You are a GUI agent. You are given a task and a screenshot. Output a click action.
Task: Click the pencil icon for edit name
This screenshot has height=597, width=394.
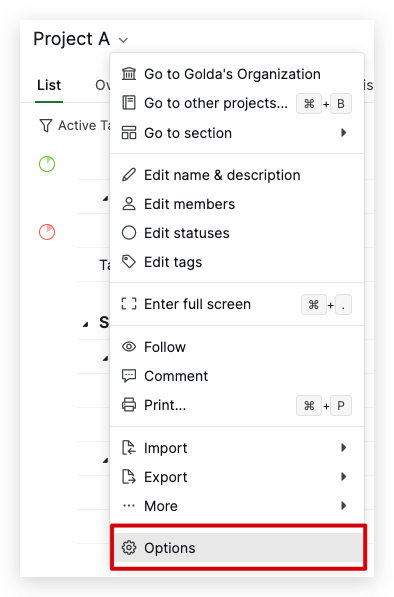coord(129,175)
